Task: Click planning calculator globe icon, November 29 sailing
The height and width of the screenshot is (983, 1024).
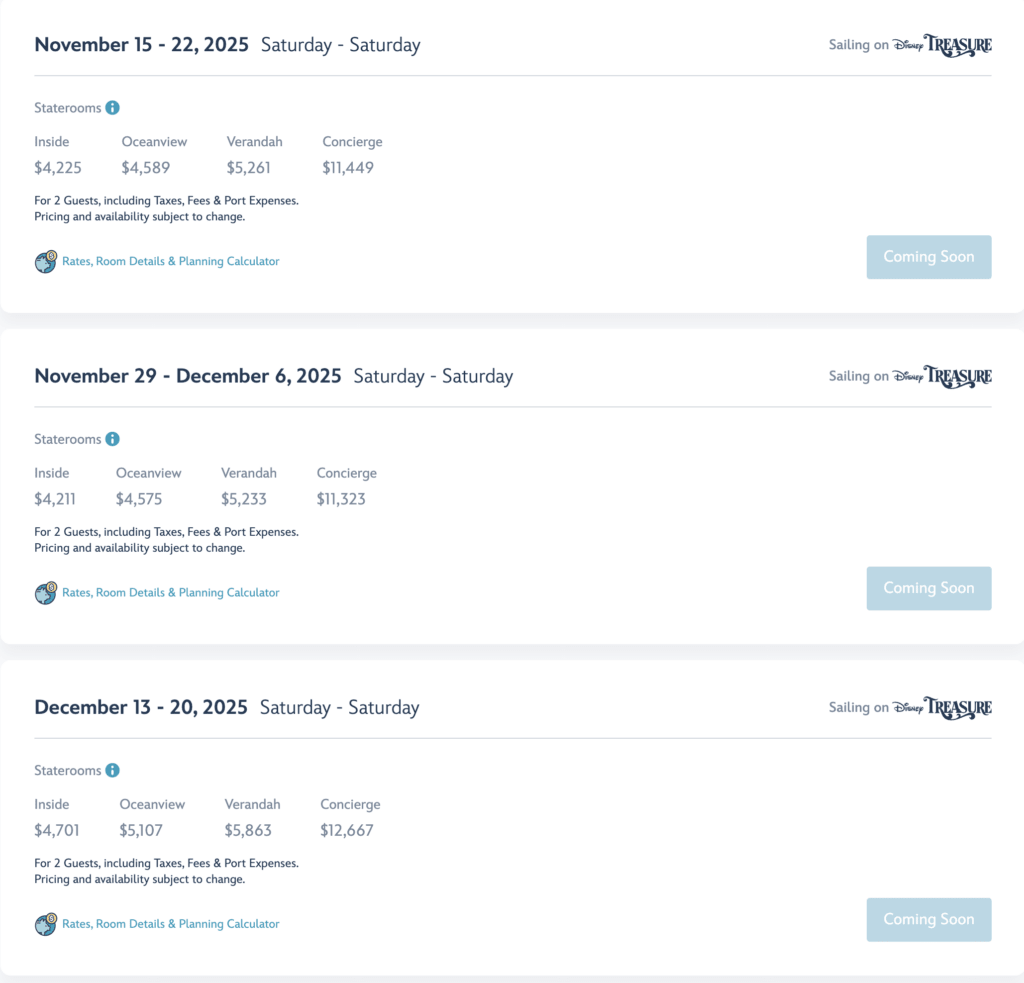Action: pos(46,593)
